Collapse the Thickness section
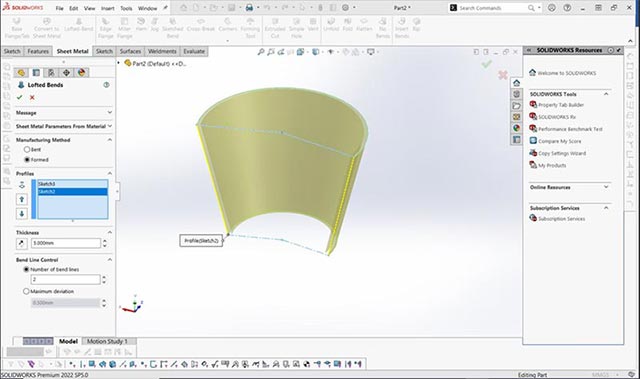This screenshot has width=640, height=379. click(x=109, y=232)
